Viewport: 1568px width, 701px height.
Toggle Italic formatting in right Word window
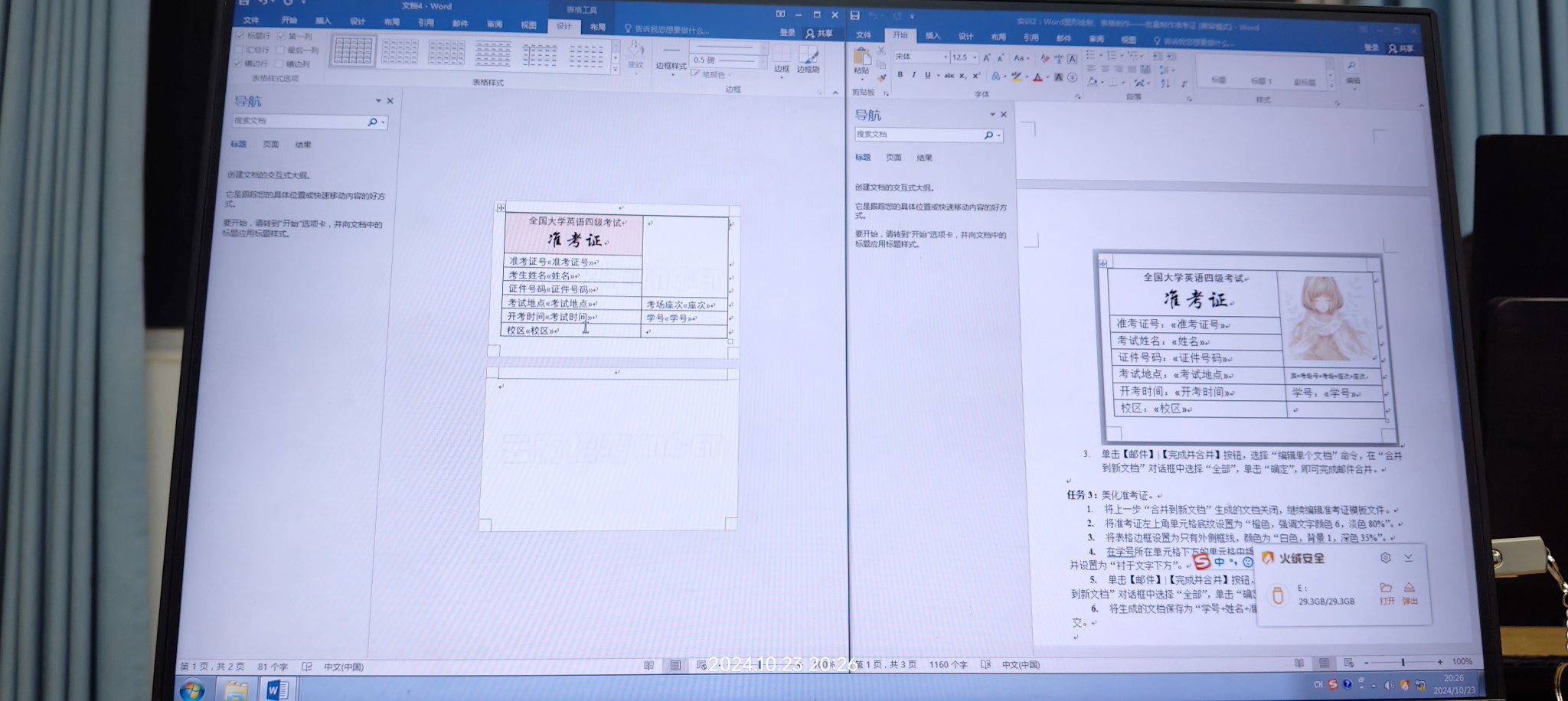click(913, 75)
